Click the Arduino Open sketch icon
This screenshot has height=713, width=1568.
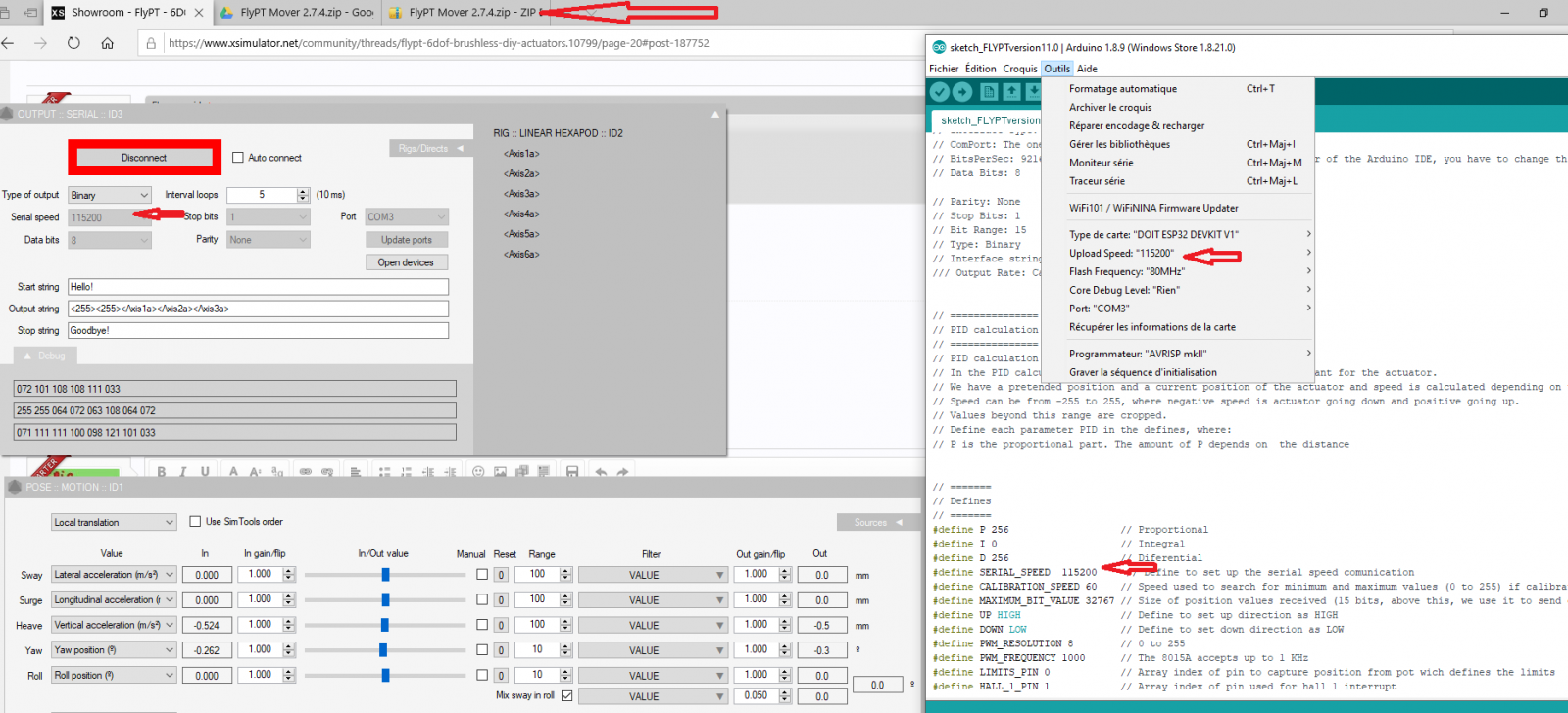coord(1011,91)
